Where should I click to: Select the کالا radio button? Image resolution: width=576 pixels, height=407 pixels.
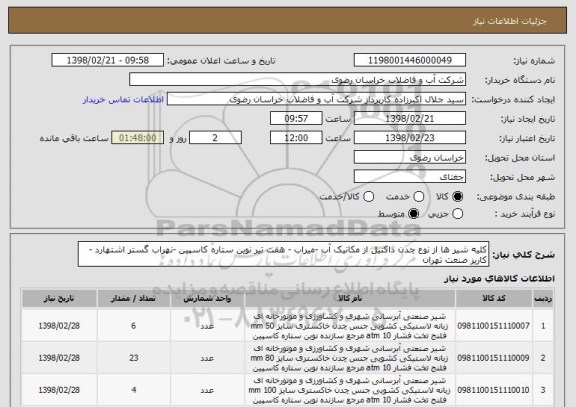tap(457, 197)
